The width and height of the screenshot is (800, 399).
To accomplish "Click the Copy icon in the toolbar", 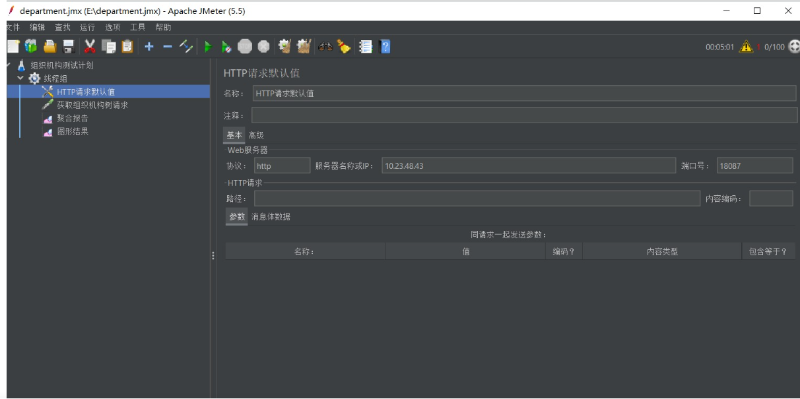I will 109,46.
